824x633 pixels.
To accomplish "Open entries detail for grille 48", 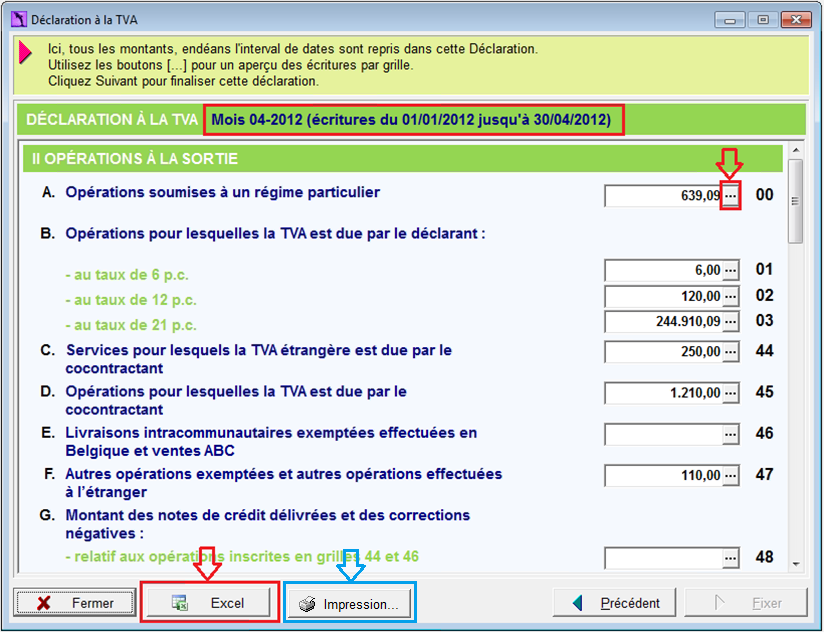I will [x=730, y=558].
